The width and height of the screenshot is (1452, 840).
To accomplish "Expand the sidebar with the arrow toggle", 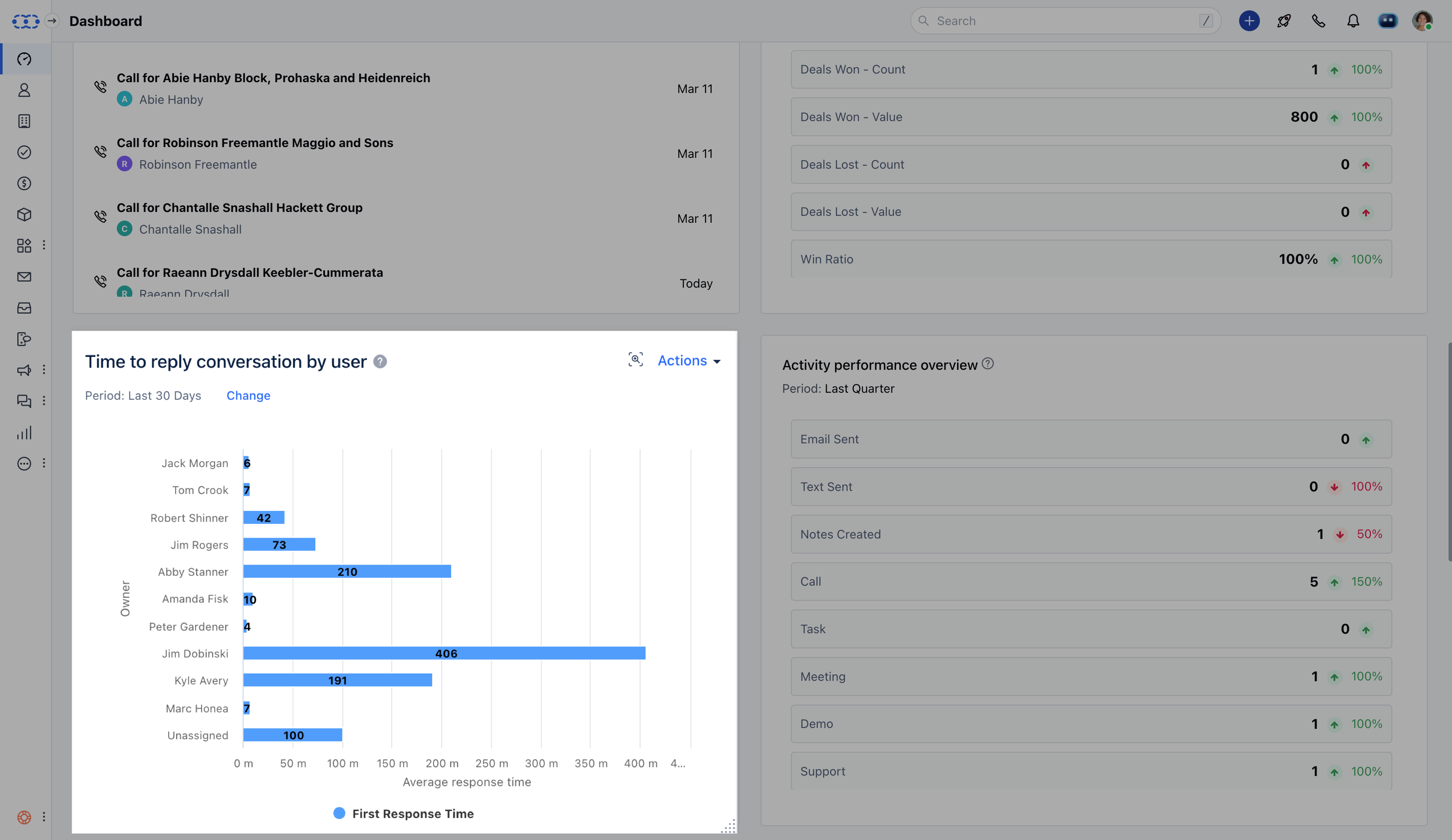I will [x=52, y=21].
